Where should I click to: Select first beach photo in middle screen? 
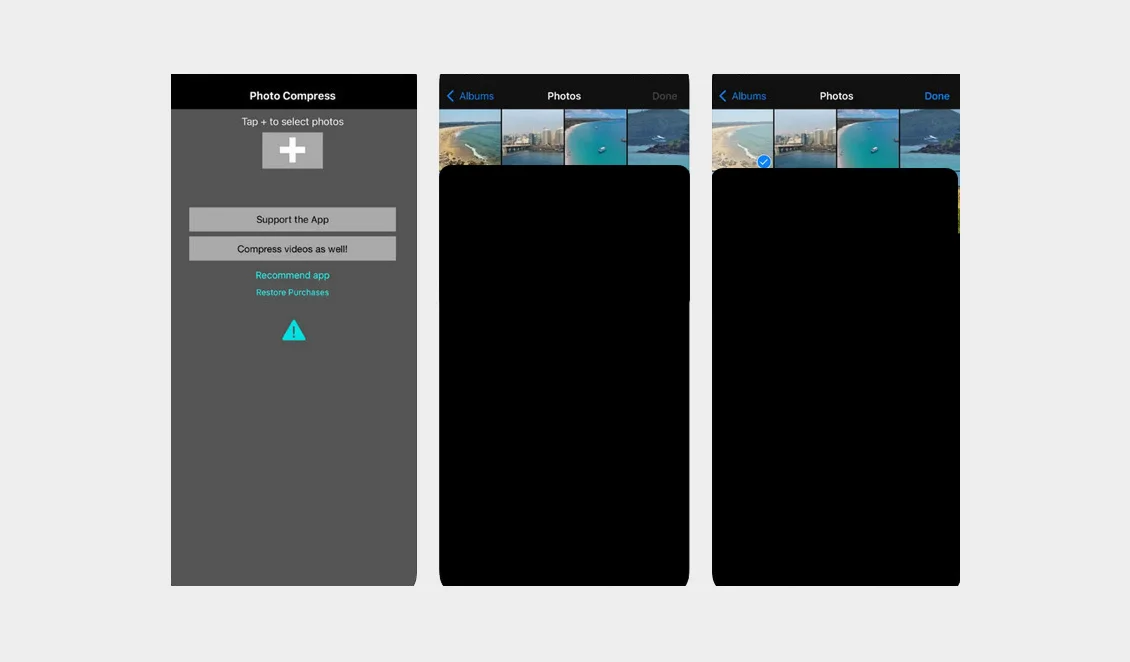coord(470,137)
